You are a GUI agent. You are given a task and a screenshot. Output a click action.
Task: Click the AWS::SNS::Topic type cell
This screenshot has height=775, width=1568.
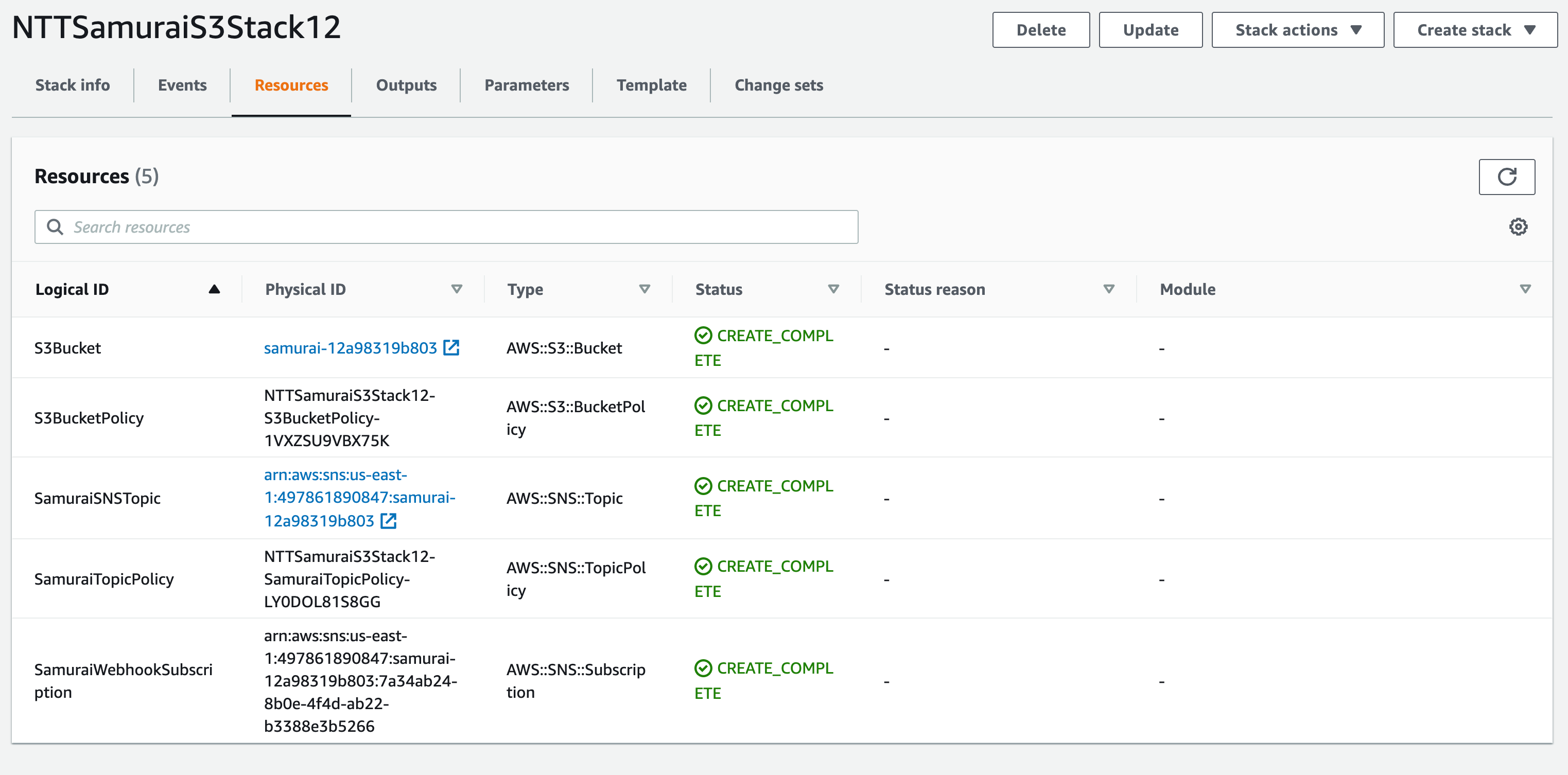pos(564,498)
